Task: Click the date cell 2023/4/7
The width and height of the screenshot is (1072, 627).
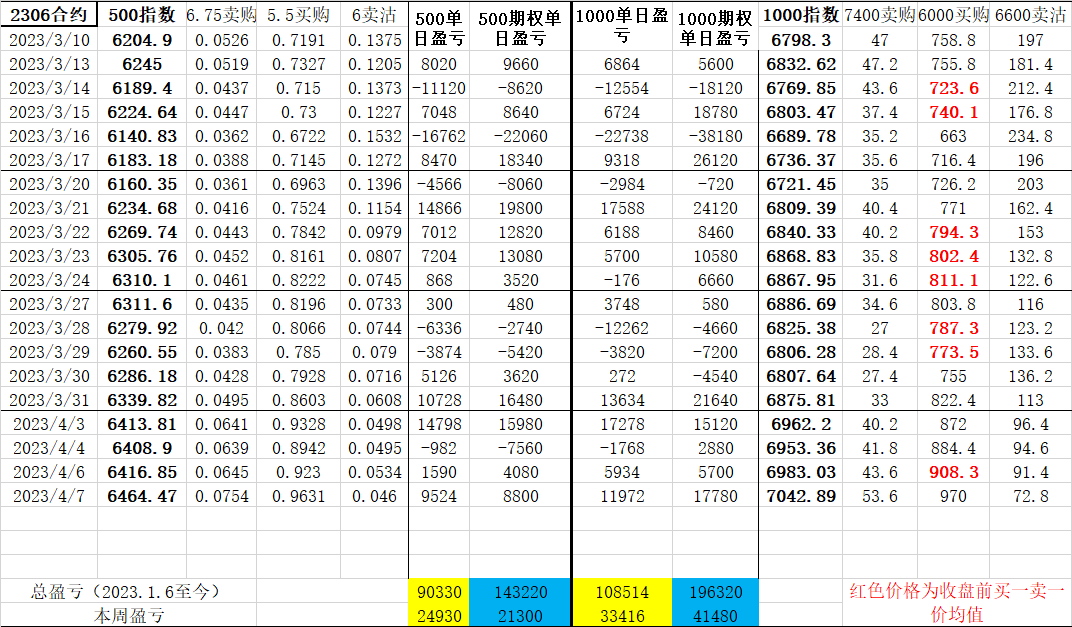Action: [x=49, y=496]
